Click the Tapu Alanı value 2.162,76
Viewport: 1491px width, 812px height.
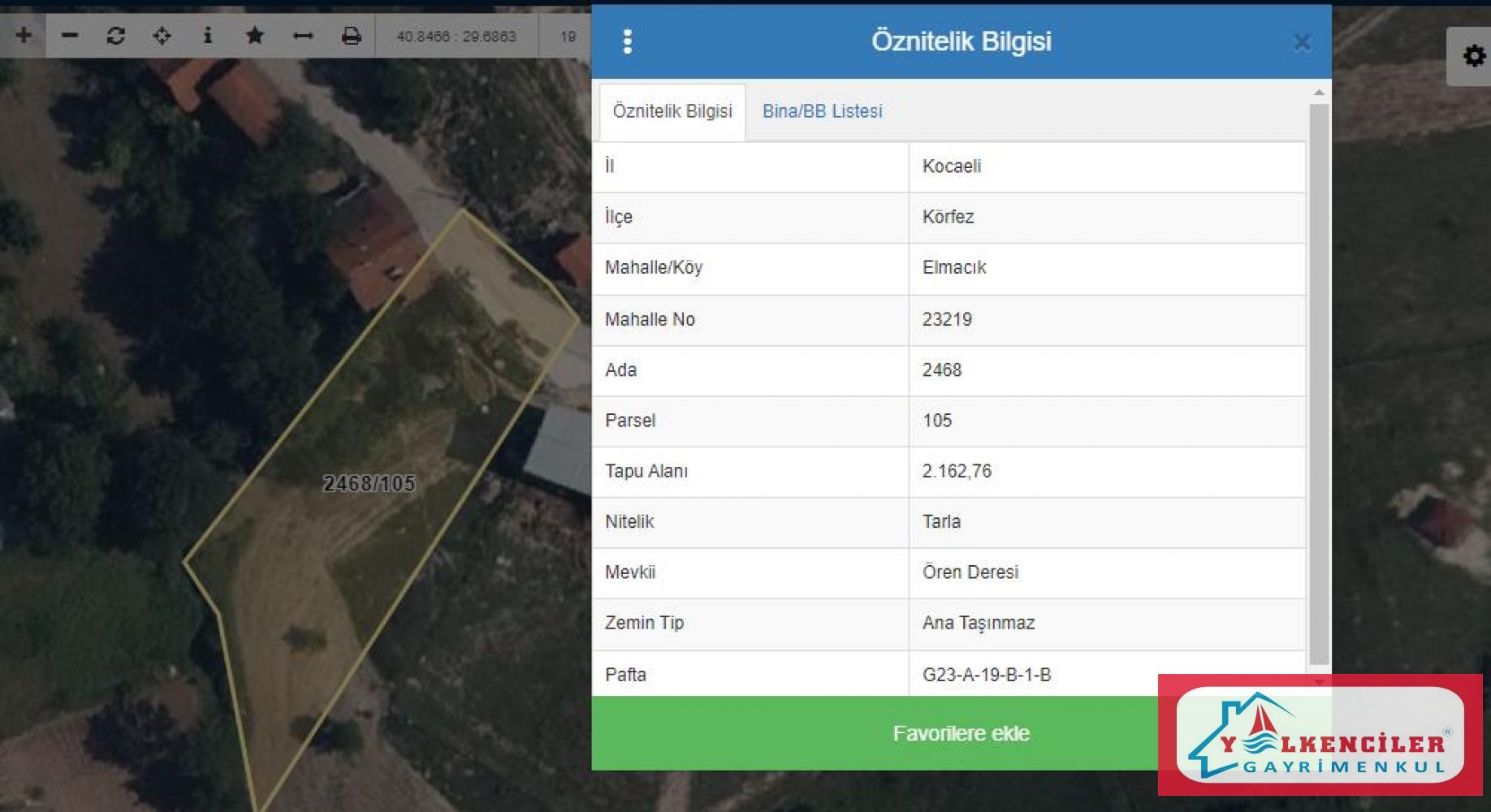pos(957,471)
